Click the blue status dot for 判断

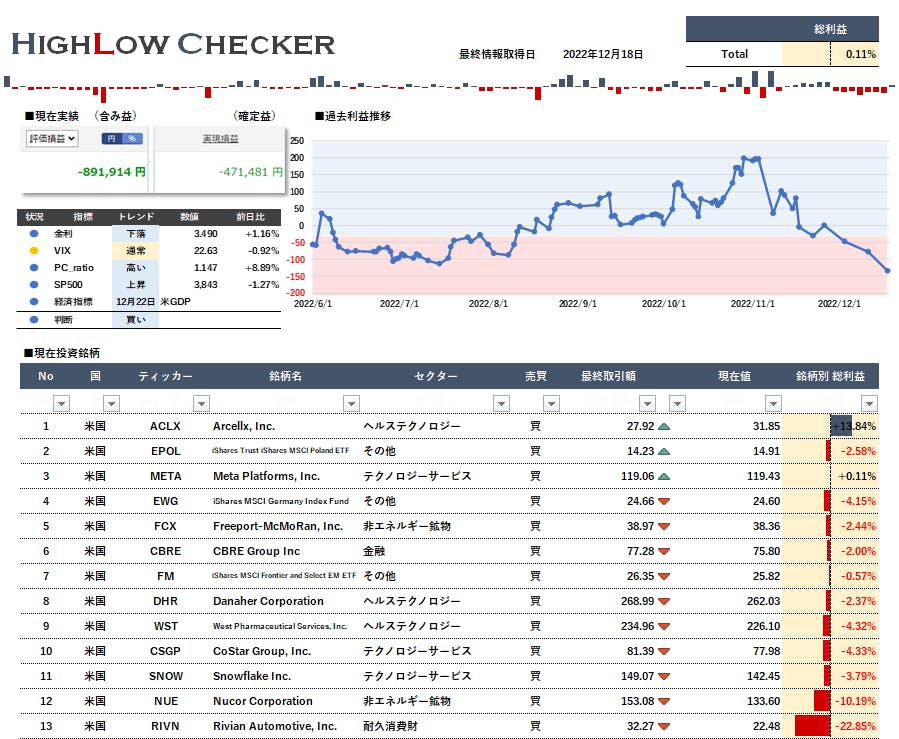(34, 320)
